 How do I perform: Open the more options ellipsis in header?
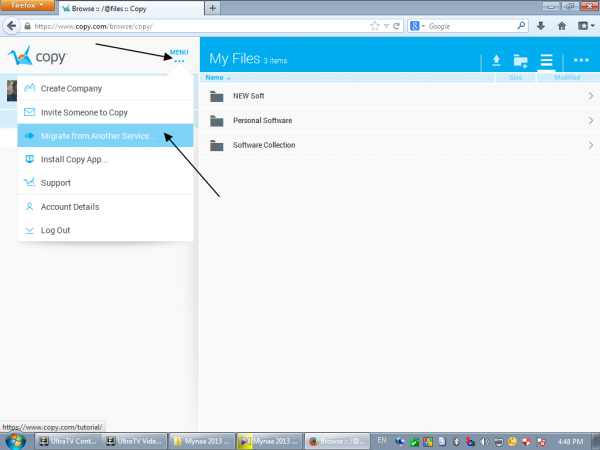[581, 60]
